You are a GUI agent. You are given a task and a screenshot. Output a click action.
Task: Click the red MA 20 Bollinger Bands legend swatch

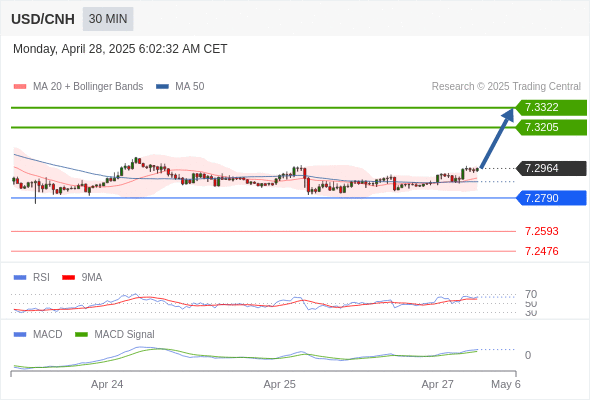click(x=20, y=87)
